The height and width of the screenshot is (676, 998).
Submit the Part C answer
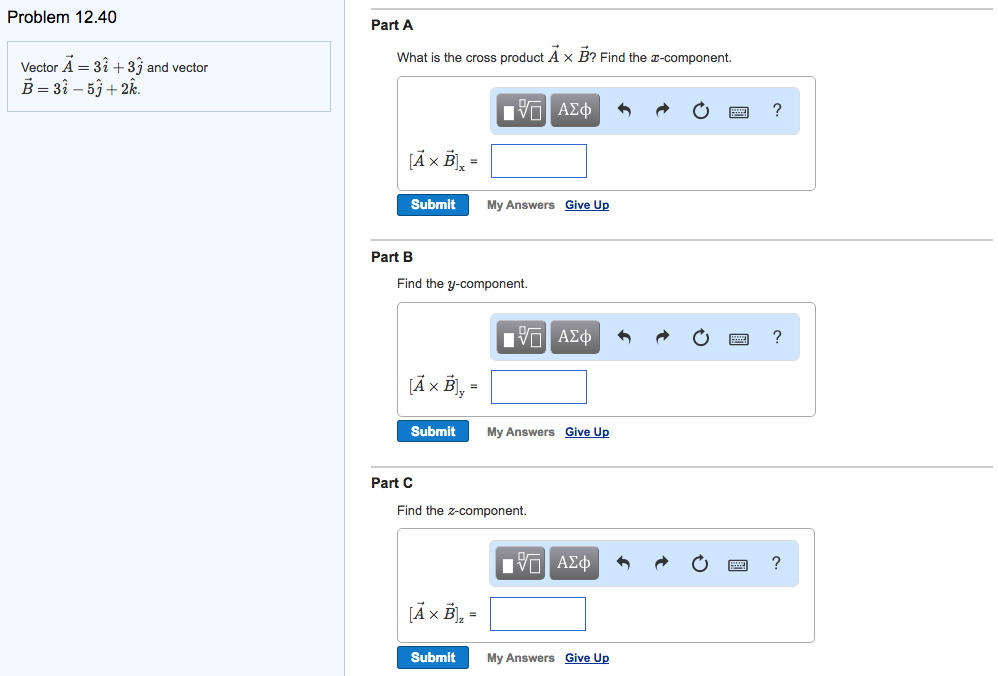tap(433, 658)
